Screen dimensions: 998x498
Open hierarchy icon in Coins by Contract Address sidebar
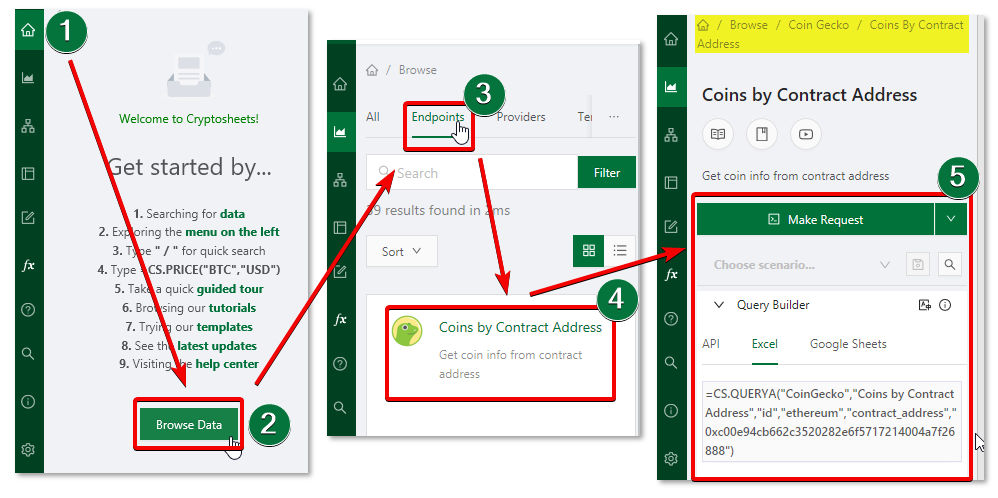pyautogui.click(x=671, y=135)
